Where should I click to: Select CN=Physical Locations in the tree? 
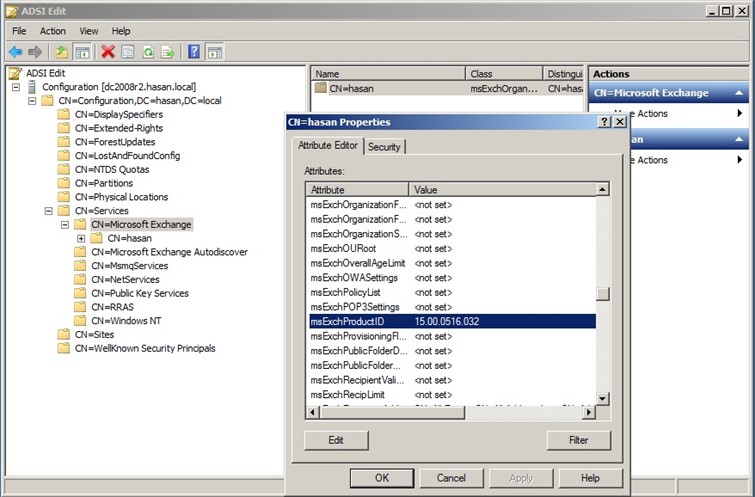point(122,197)
